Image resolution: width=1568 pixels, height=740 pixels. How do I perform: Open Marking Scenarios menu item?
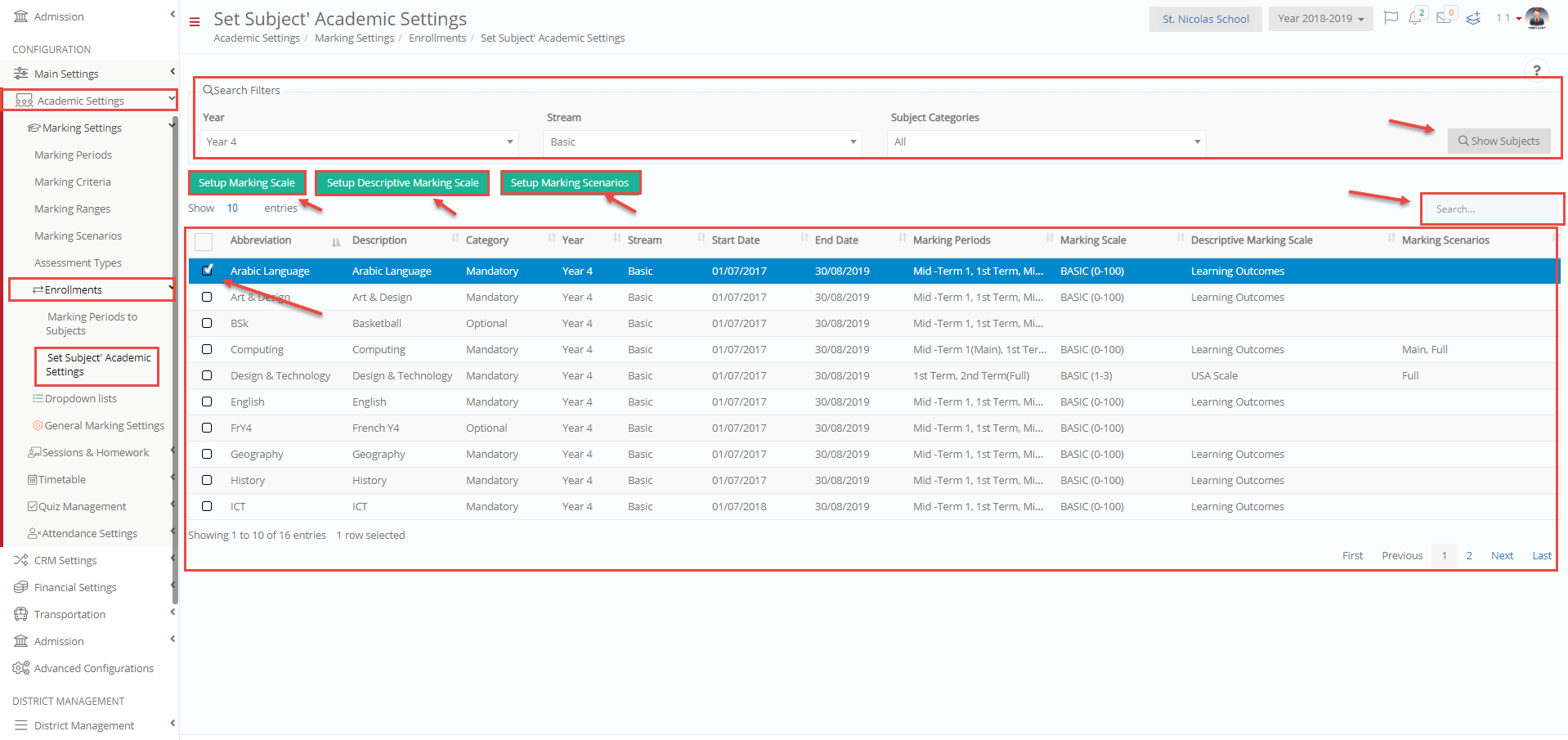(78, 235)
